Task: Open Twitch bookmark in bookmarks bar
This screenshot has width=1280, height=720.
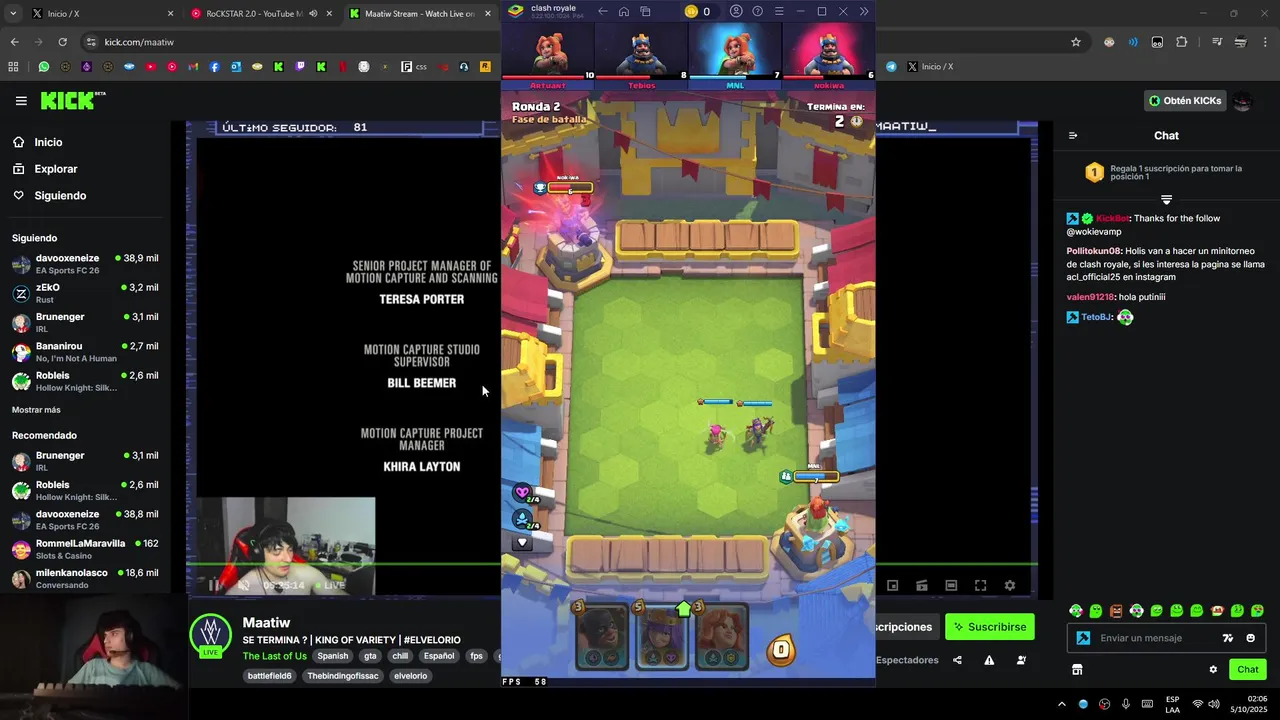Action: tap(299, 67)
